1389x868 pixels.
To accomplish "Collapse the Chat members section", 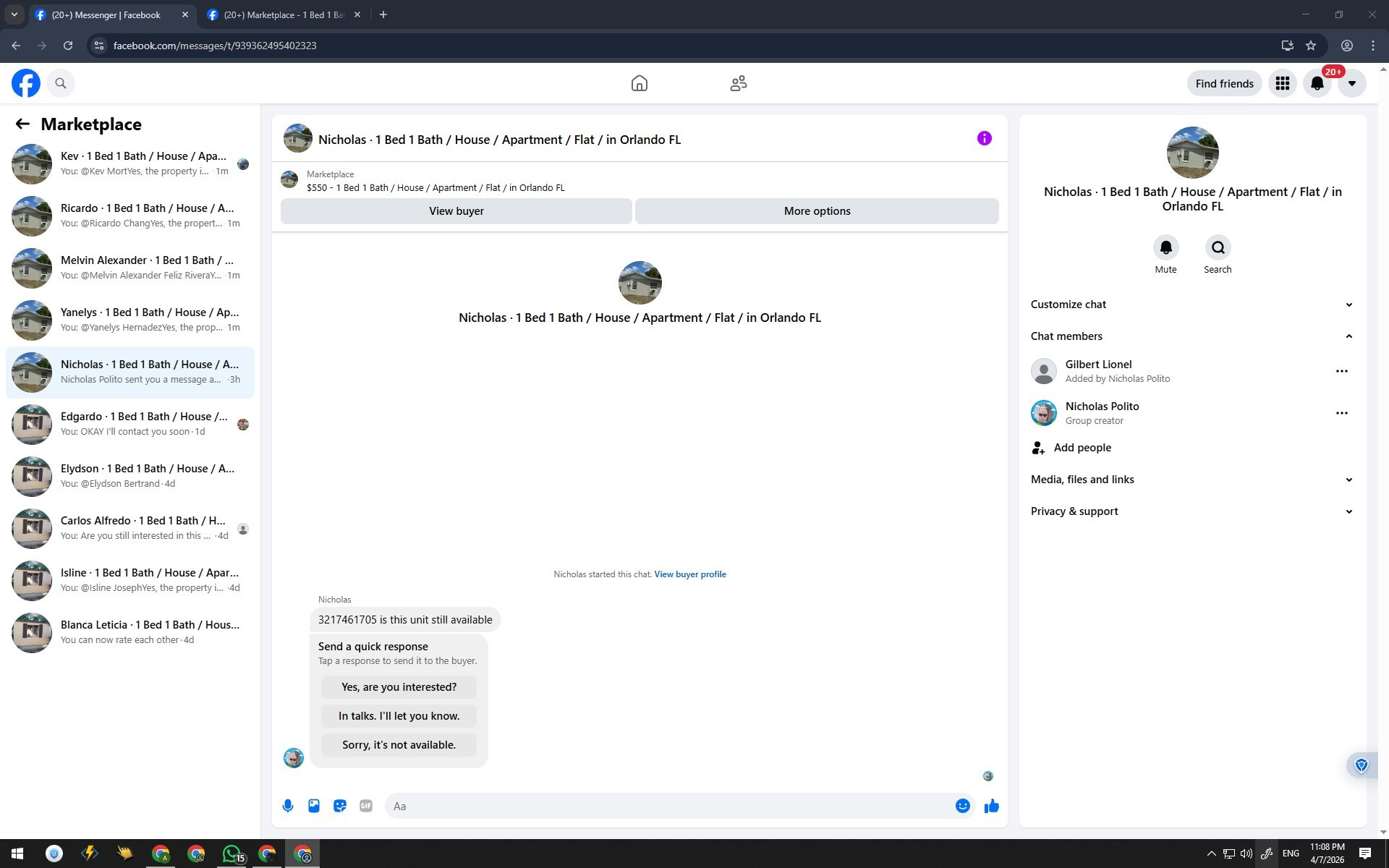I will tap(1192, 336).
